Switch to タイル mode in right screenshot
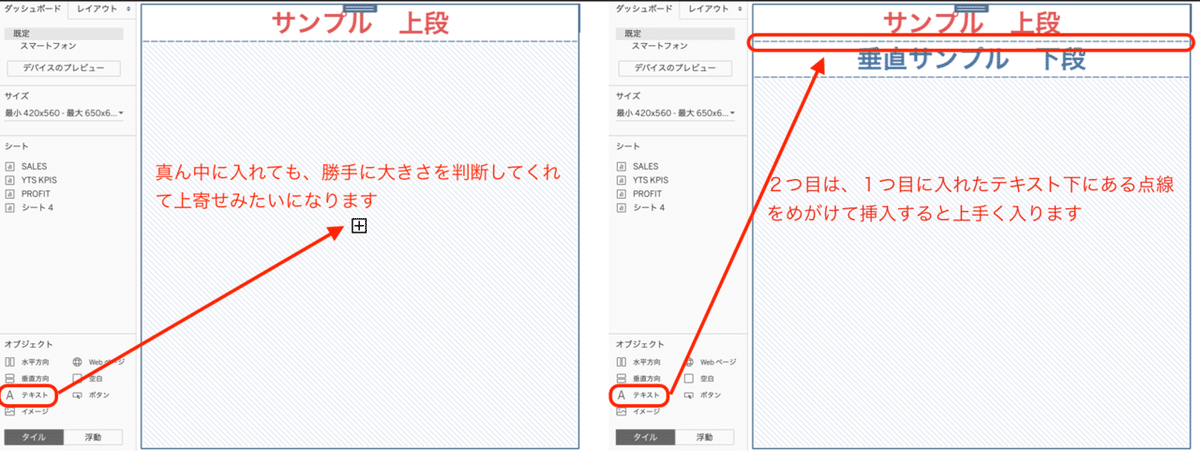The image size is (1200, 465). pyautogui.click(x=646, y=437)
